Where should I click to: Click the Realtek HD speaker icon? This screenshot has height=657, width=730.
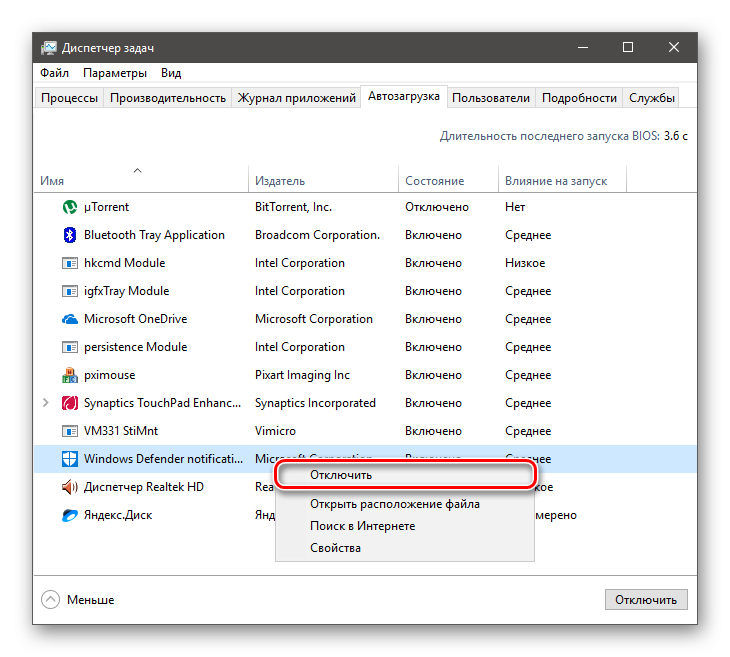click(70, 487)
